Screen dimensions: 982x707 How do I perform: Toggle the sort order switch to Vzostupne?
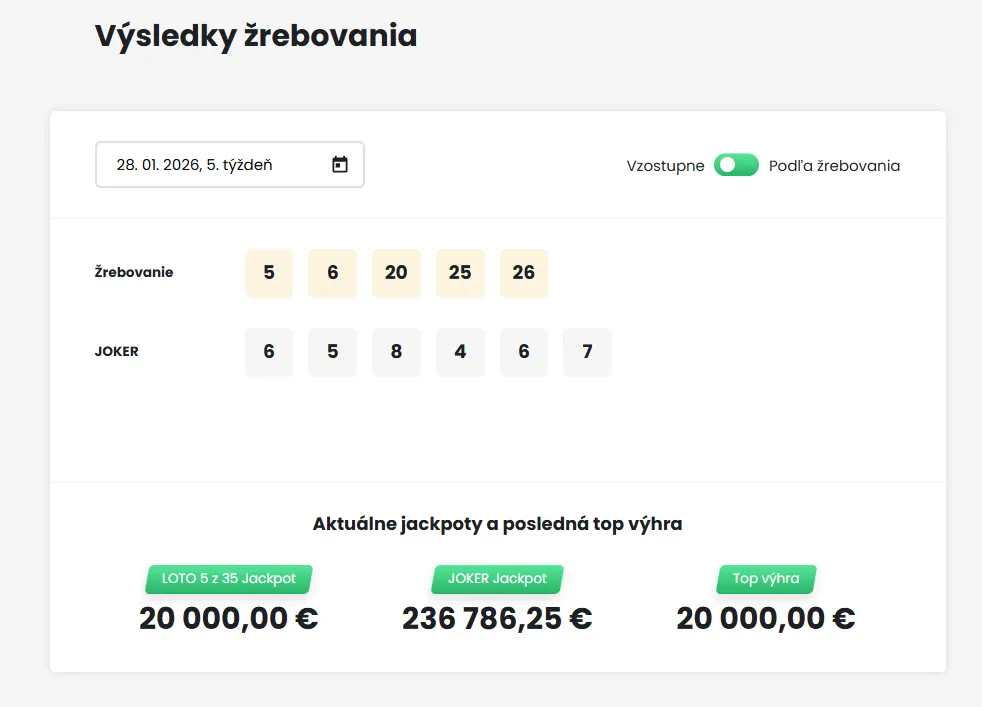tap(736, 164)
